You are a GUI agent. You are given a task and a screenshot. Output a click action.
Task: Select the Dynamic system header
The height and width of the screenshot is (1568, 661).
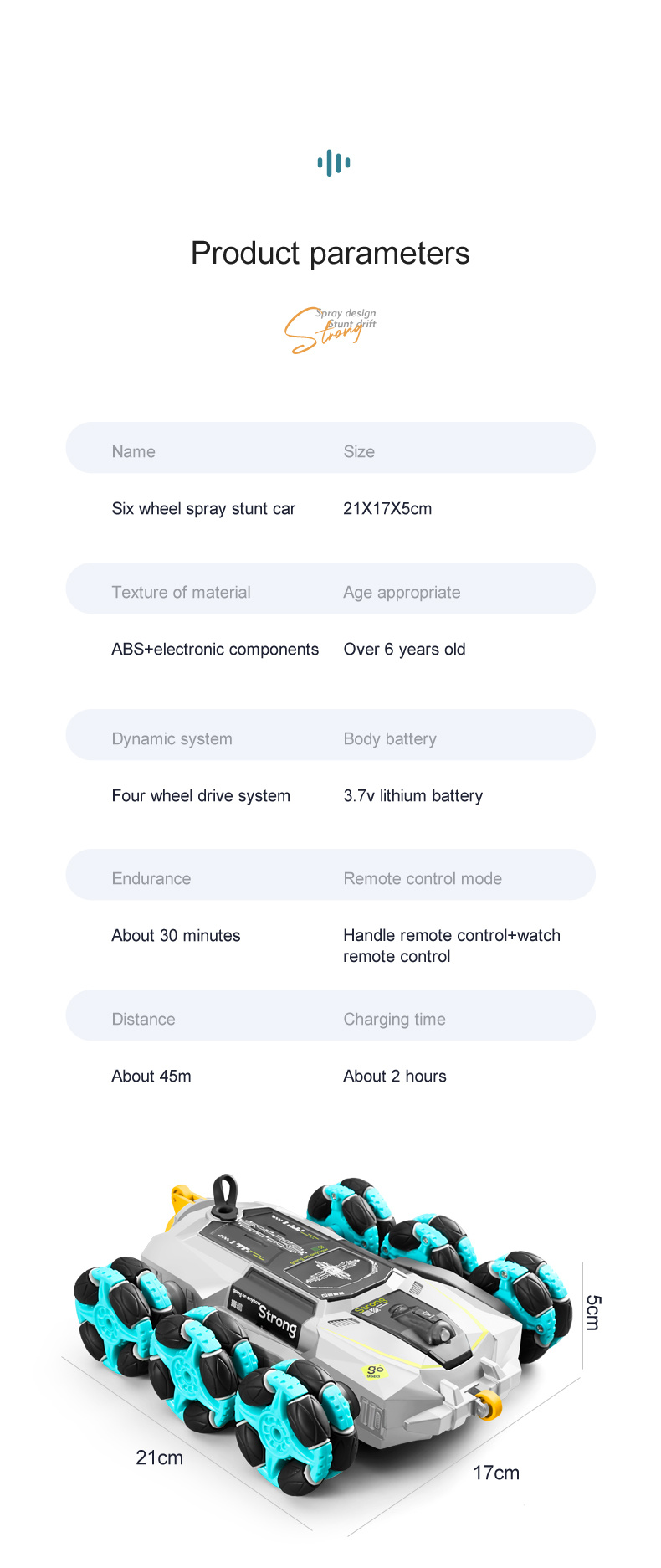point(172,738)
